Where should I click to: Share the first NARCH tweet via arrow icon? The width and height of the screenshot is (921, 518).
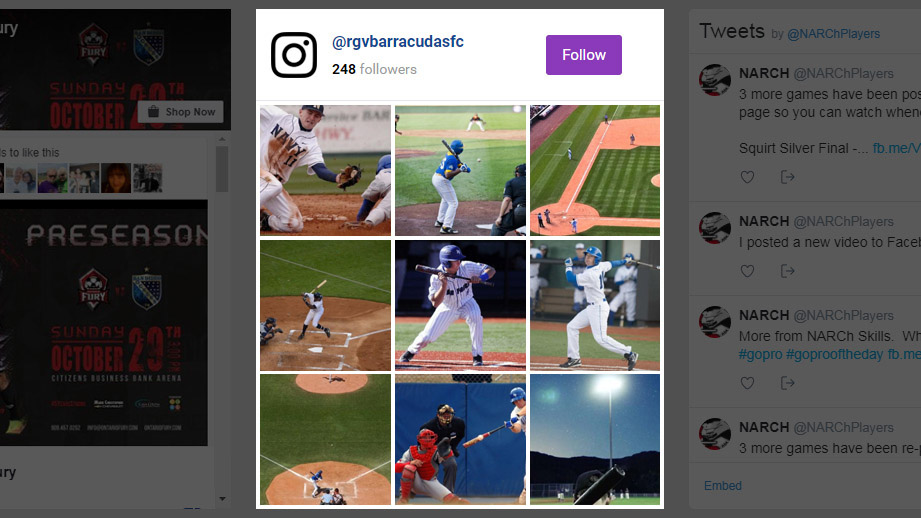(787, 177)
